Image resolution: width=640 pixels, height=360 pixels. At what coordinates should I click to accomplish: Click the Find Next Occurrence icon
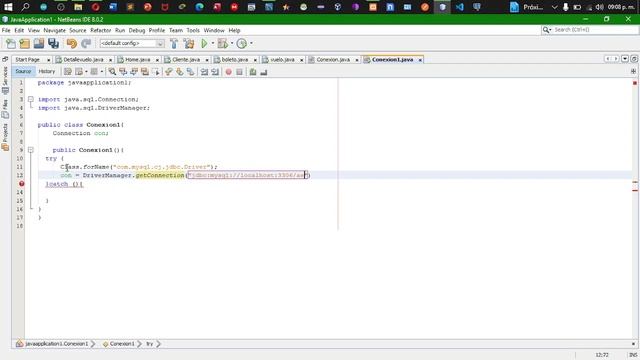pyautogui.click(x=134, y=72)
